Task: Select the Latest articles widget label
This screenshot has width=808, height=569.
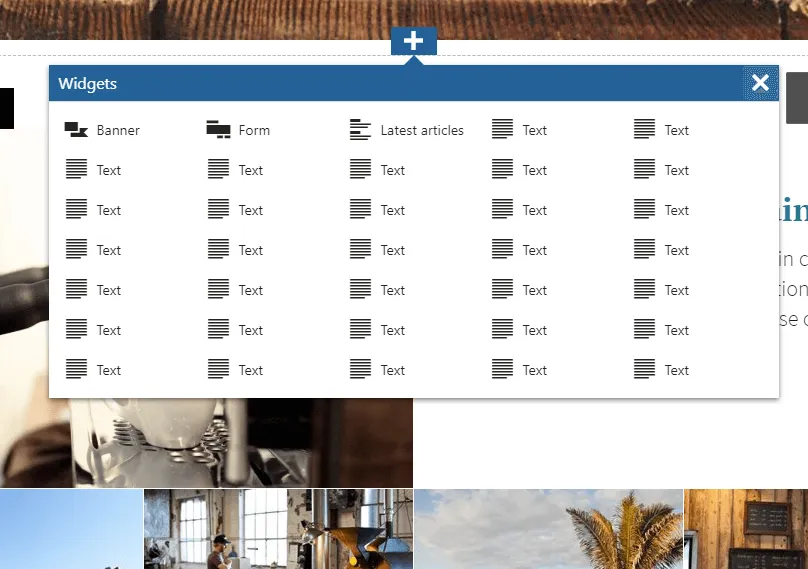Action: [x=422, y=130]
